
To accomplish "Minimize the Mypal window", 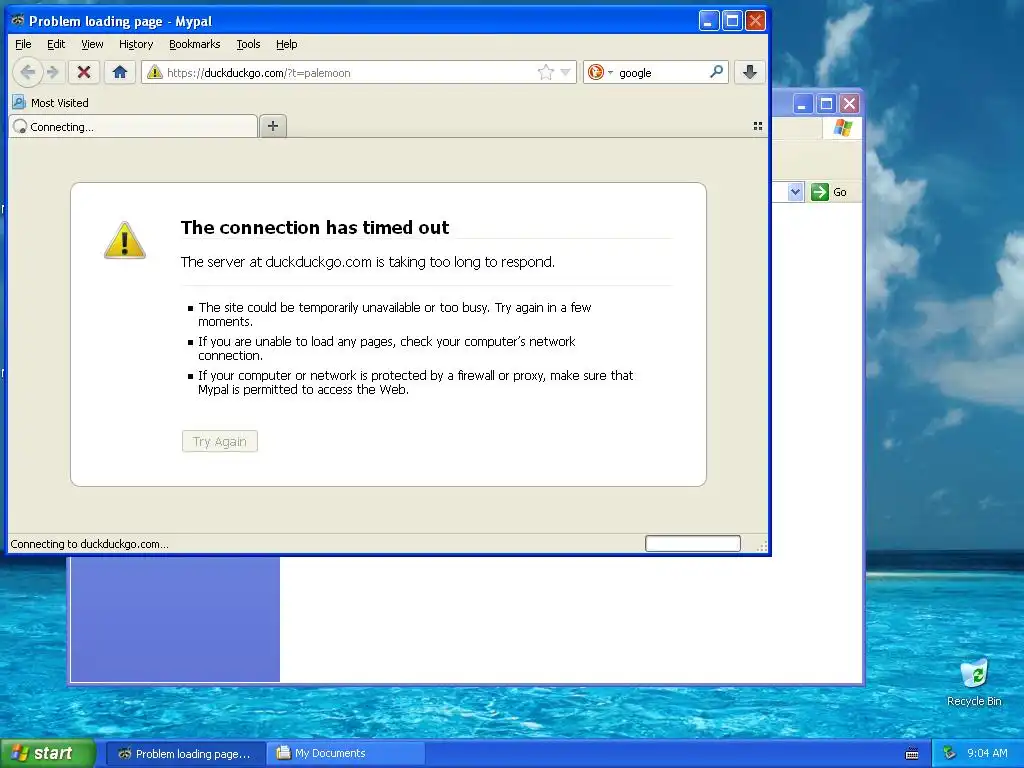I will point(709,20).
